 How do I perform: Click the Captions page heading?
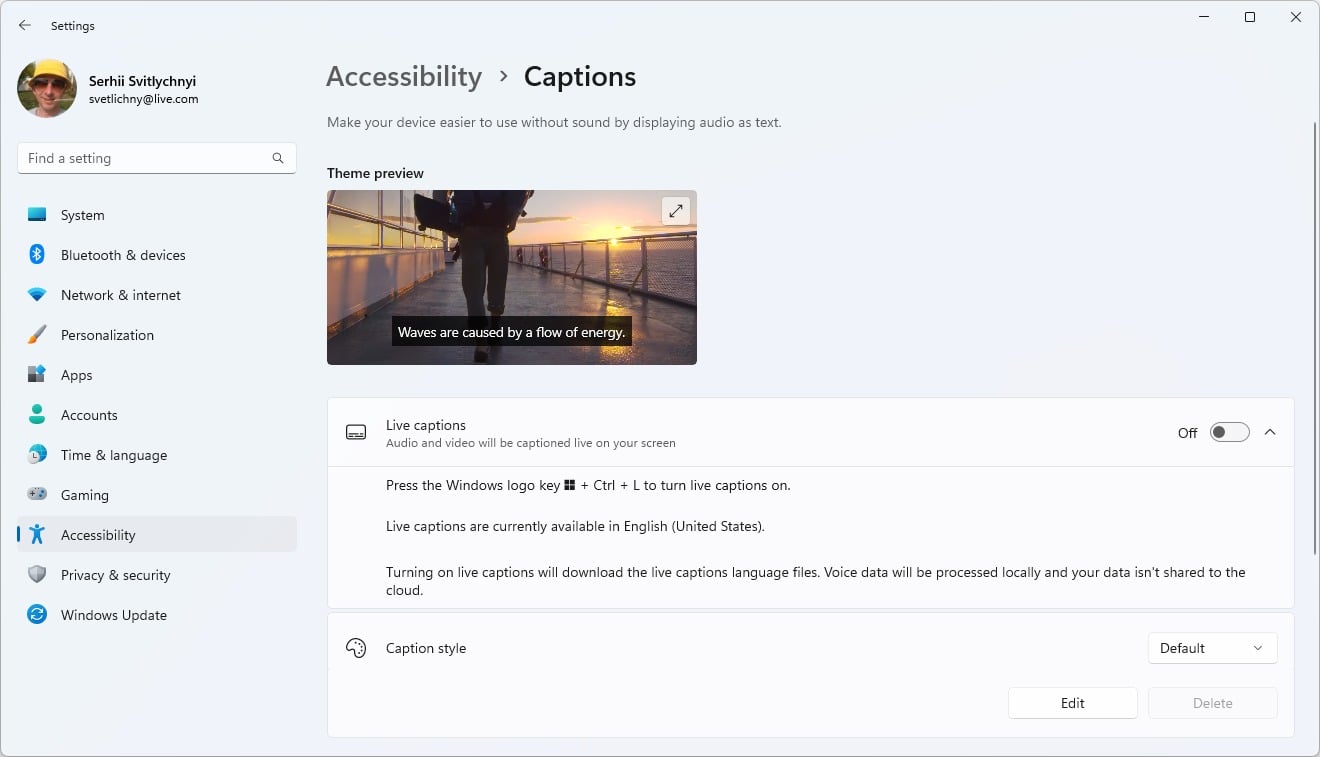point(580,77)
